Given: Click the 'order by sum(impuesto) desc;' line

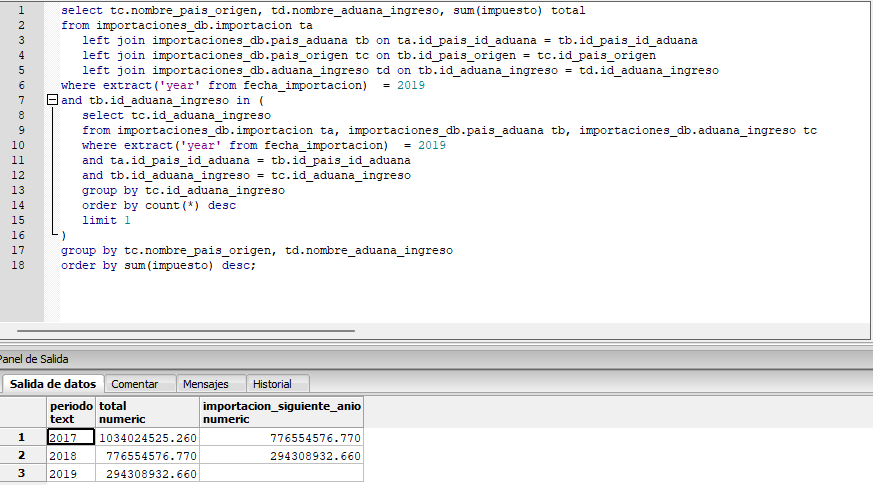Looking at the screenshot, I should click(158, 265).
